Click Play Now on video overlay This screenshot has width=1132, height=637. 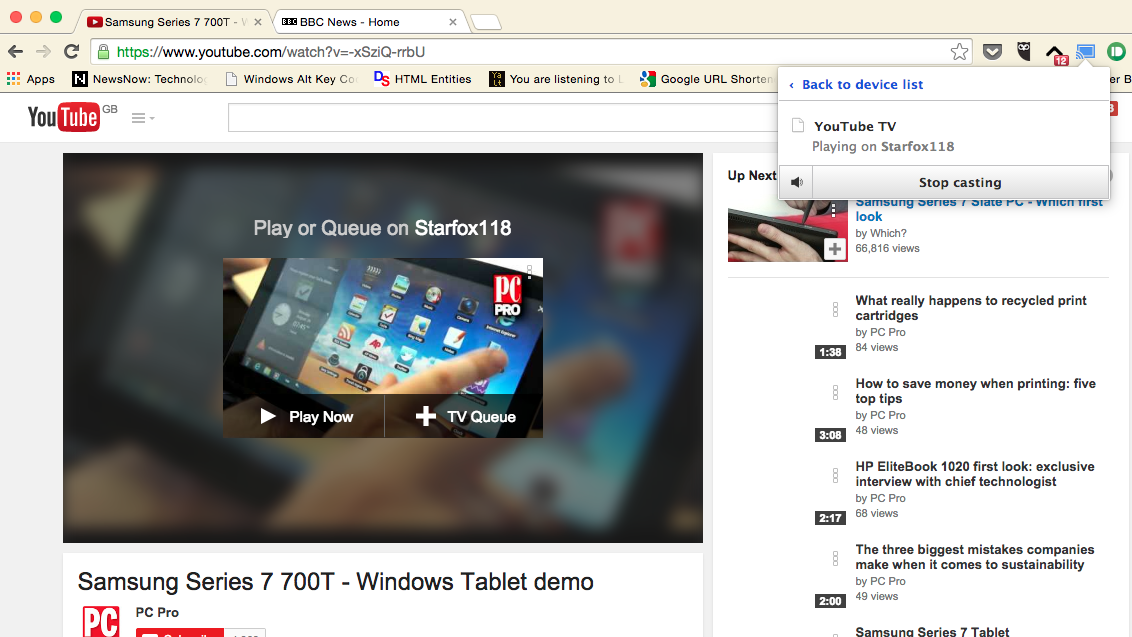[x=305, y=417]
